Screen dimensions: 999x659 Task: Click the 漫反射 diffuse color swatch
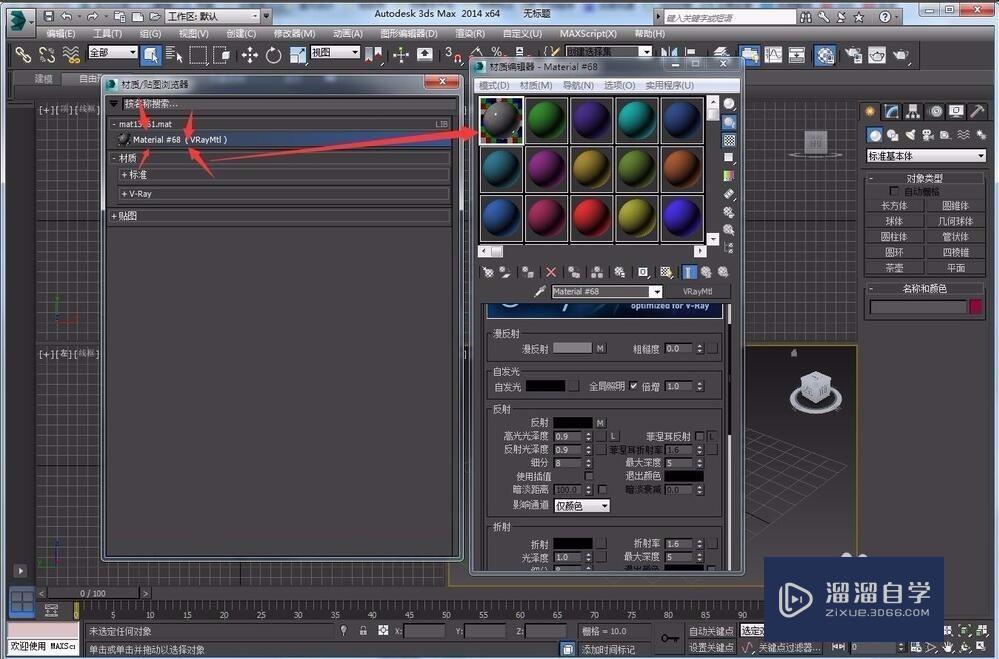572,348
